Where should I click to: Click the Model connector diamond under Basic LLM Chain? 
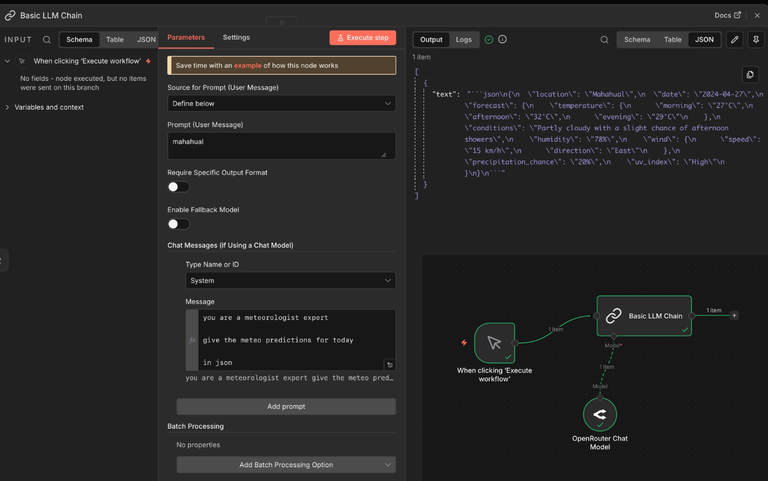[x=613, y=337]
